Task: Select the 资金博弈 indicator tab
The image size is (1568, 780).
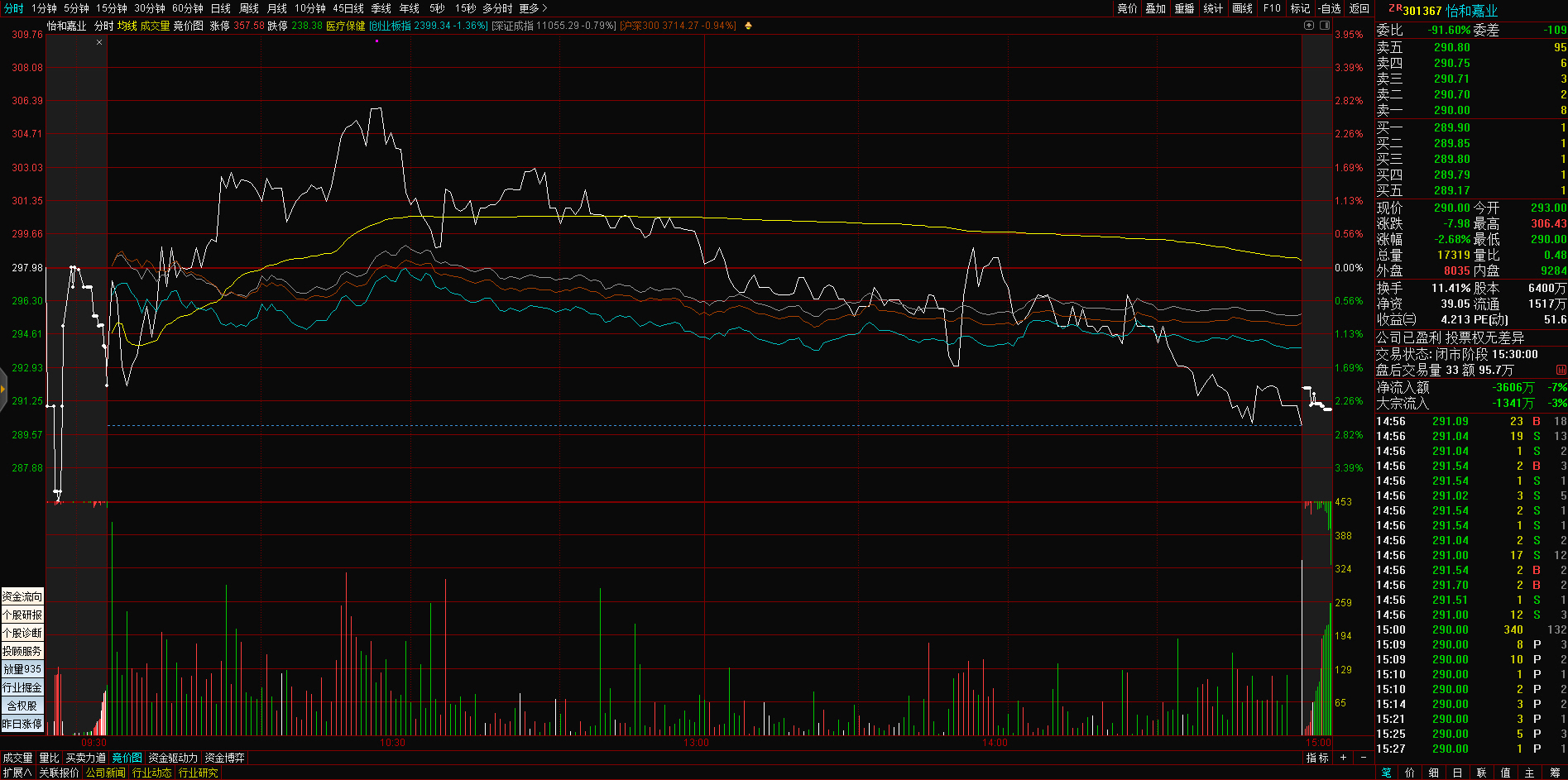Action: pyautogui.click(x=224, y=758)
